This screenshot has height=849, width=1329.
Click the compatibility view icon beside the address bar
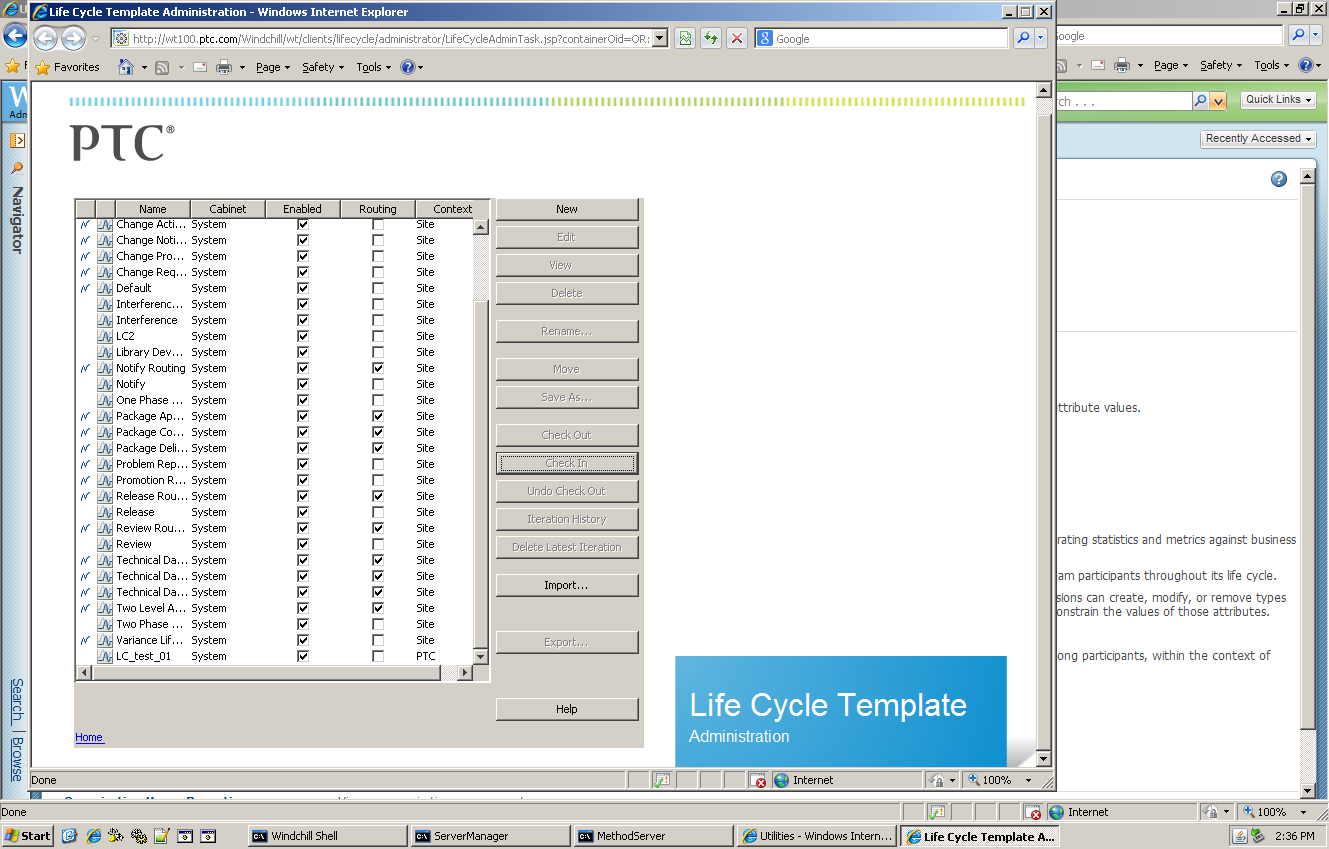point(685,38)
